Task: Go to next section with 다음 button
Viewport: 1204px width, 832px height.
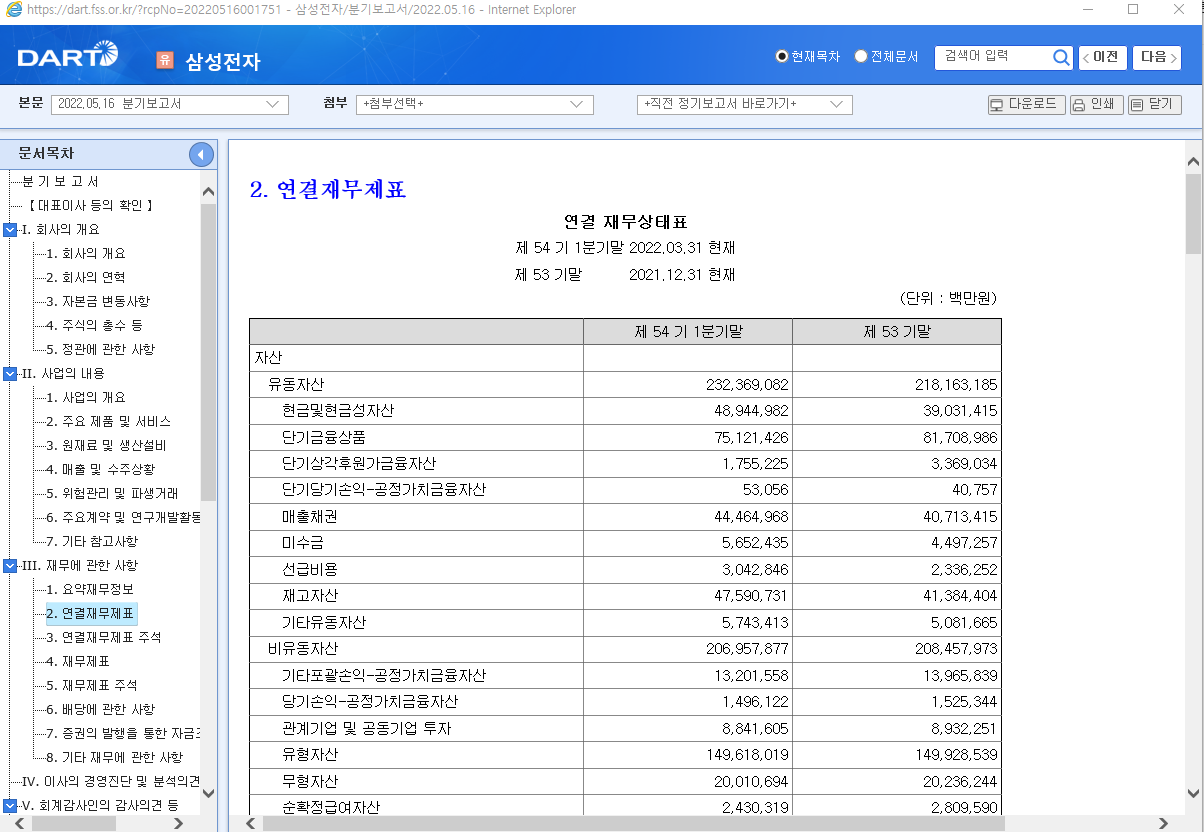Action: point(1156,58)
